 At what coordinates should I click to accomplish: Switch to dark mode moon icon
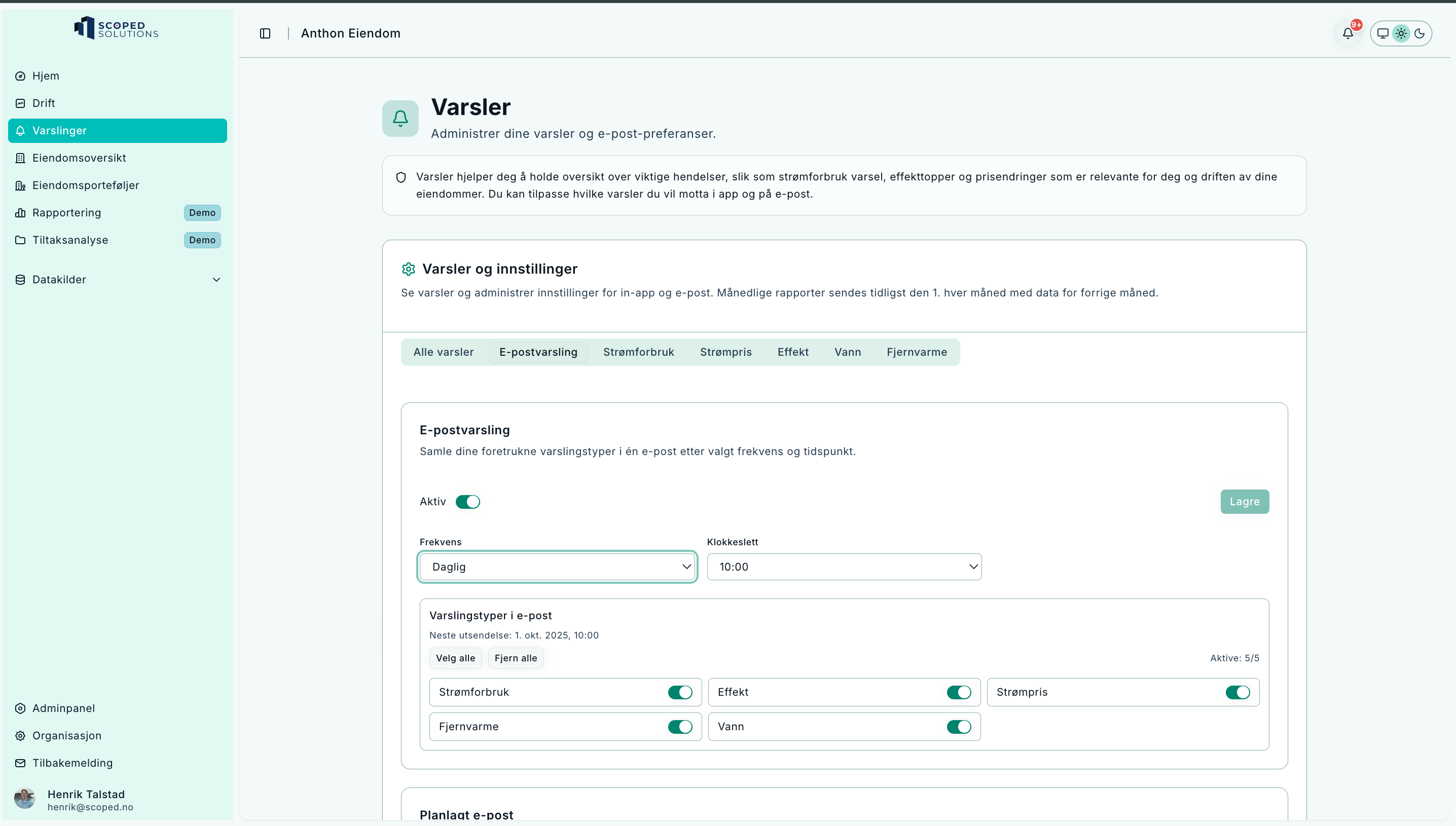point(1419,33)
